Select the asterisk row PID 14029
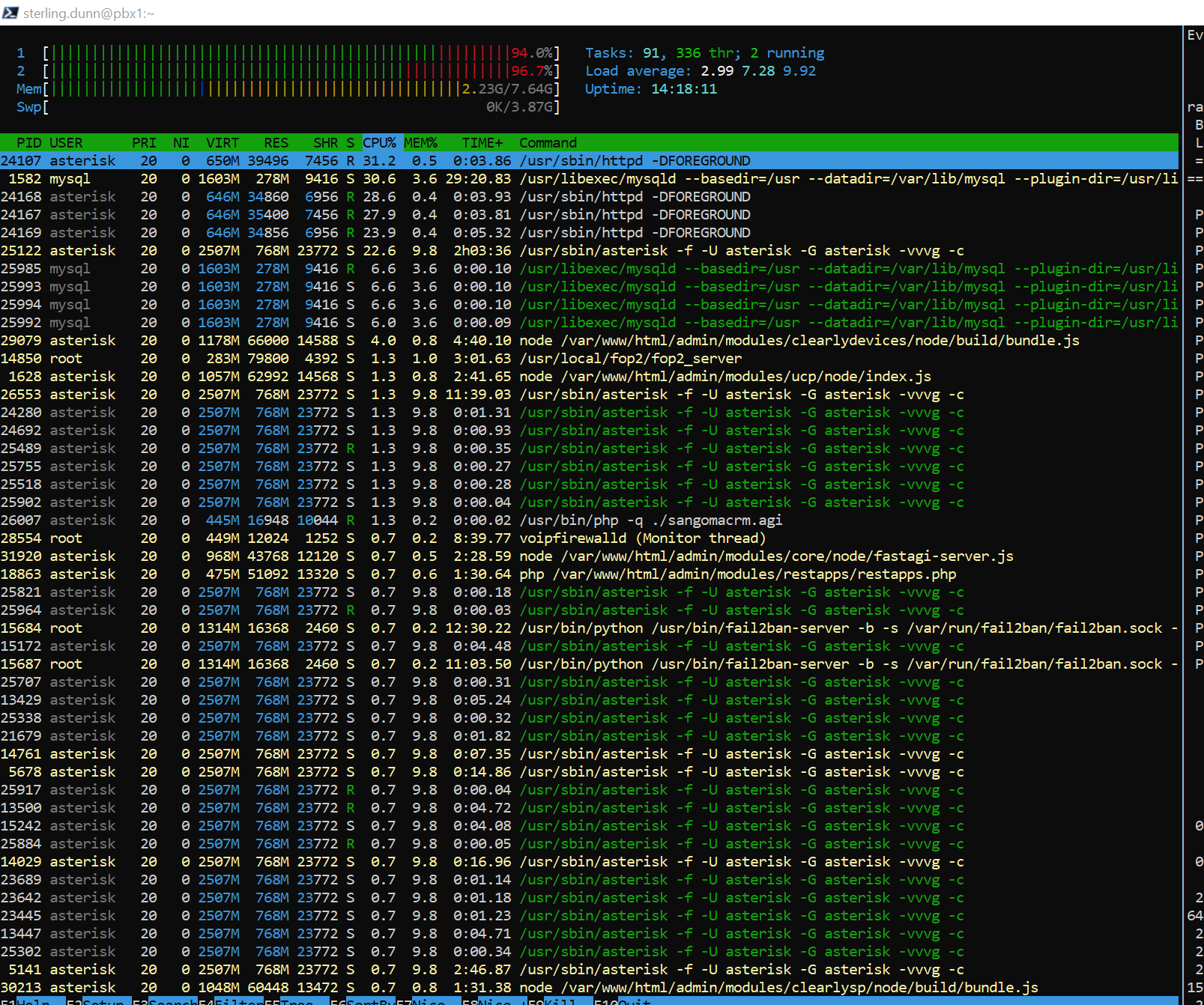Image resolution: width=1204 pixels, height=1005 pixels. [589, 861]
